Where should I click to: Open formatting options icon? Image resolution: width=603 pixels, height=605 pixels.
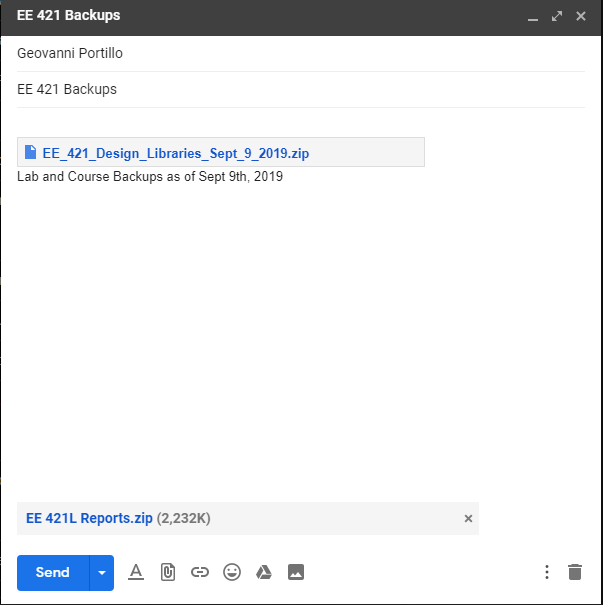pyautogui.click(x=136, y=572)
